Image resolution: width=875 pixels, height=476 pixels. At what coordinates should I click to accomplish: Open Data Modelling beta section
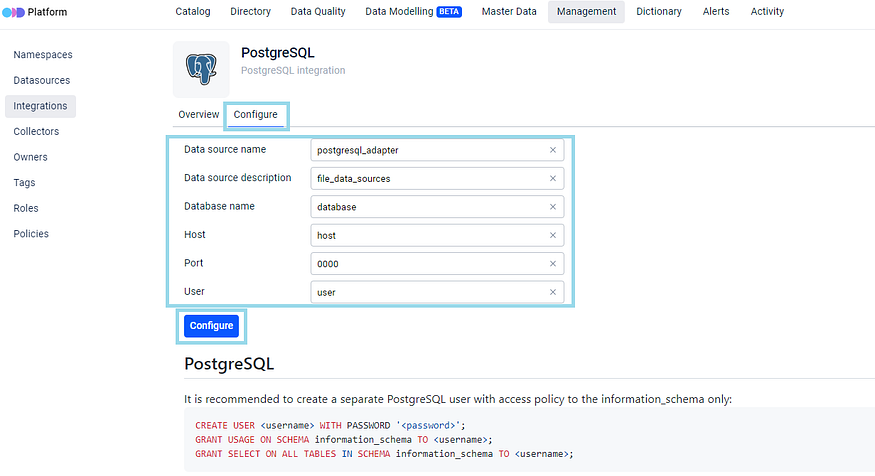[x=413, y=12]
